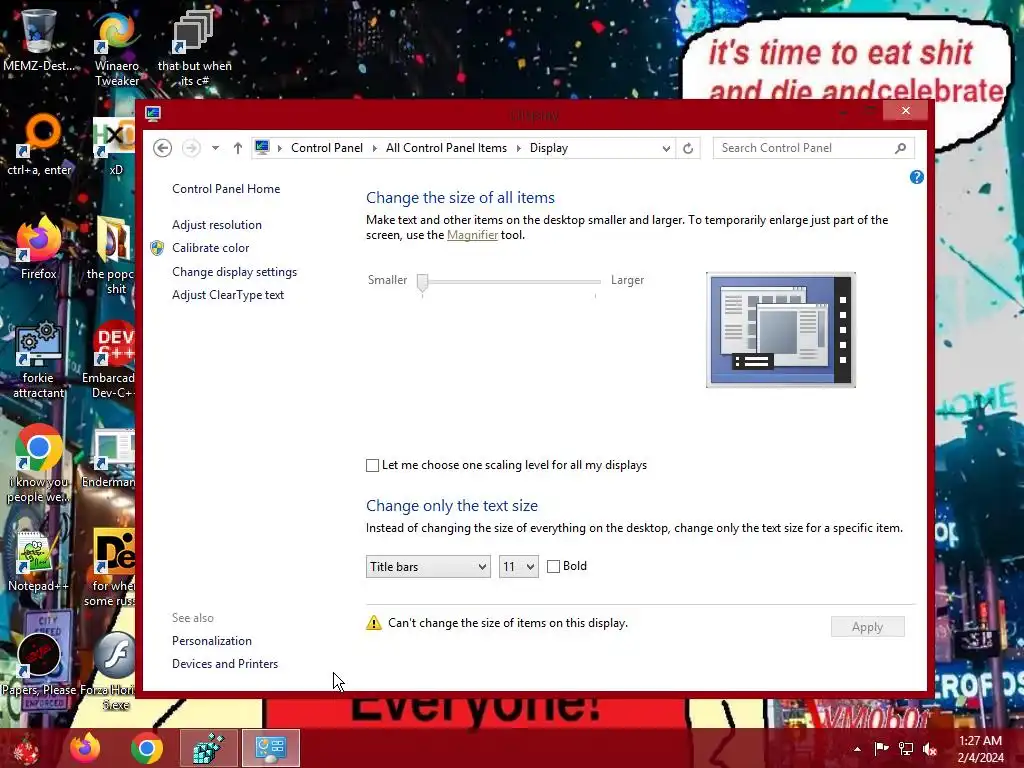Go up one level with up arrow
Viewport: 1024px width, 768px height.
[x=238, y=148]
